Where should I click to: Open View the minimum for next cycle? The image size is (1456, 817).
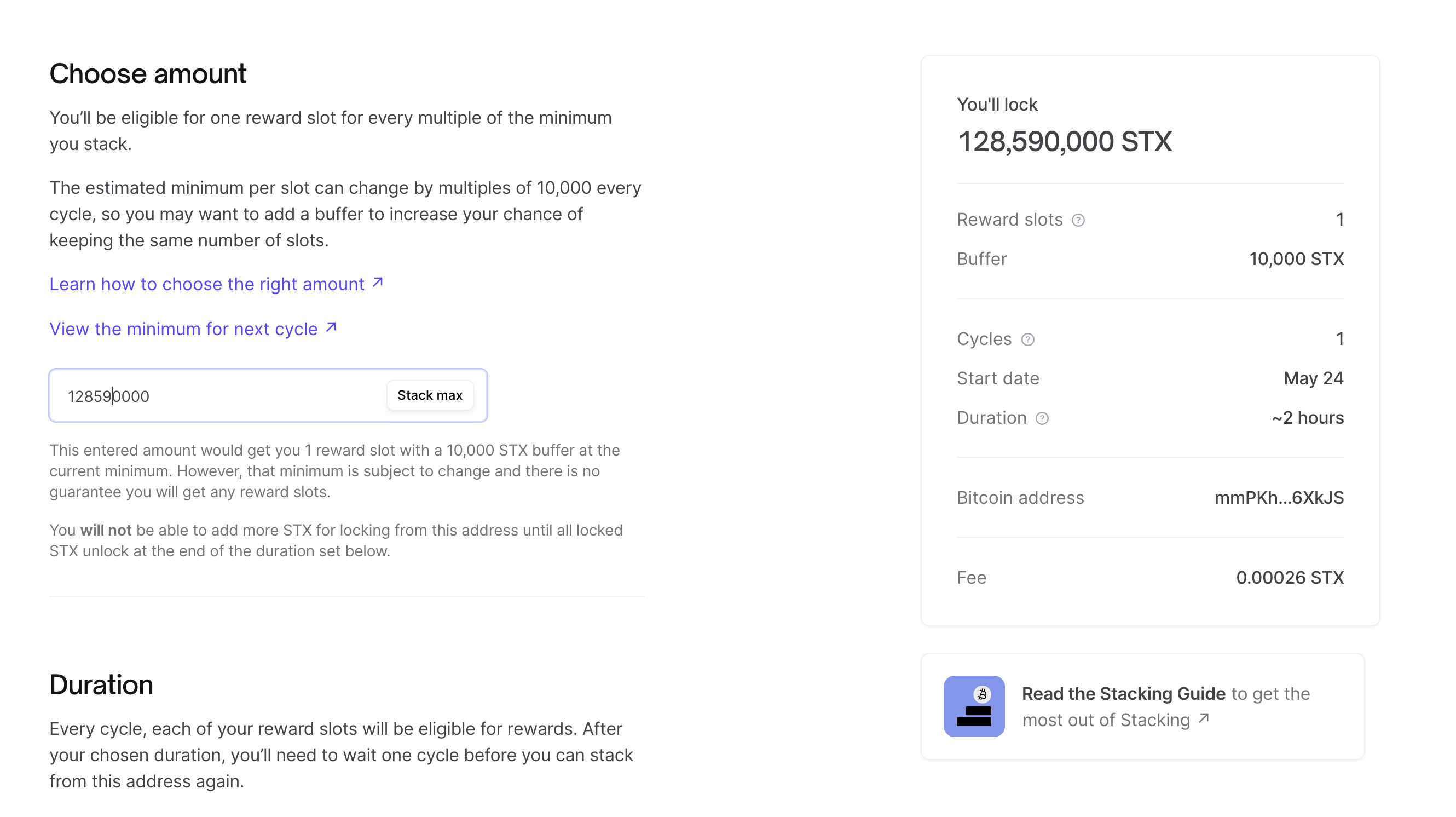pos(183,329)
